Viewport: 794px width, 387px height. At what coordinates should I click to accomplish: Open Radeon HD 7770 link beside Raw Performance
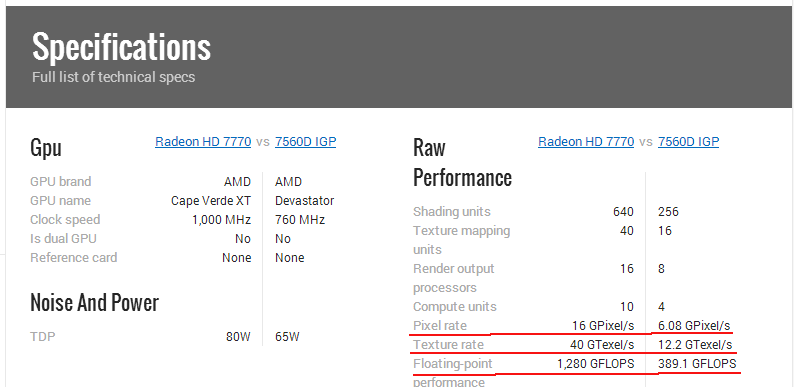pos(586,141)
